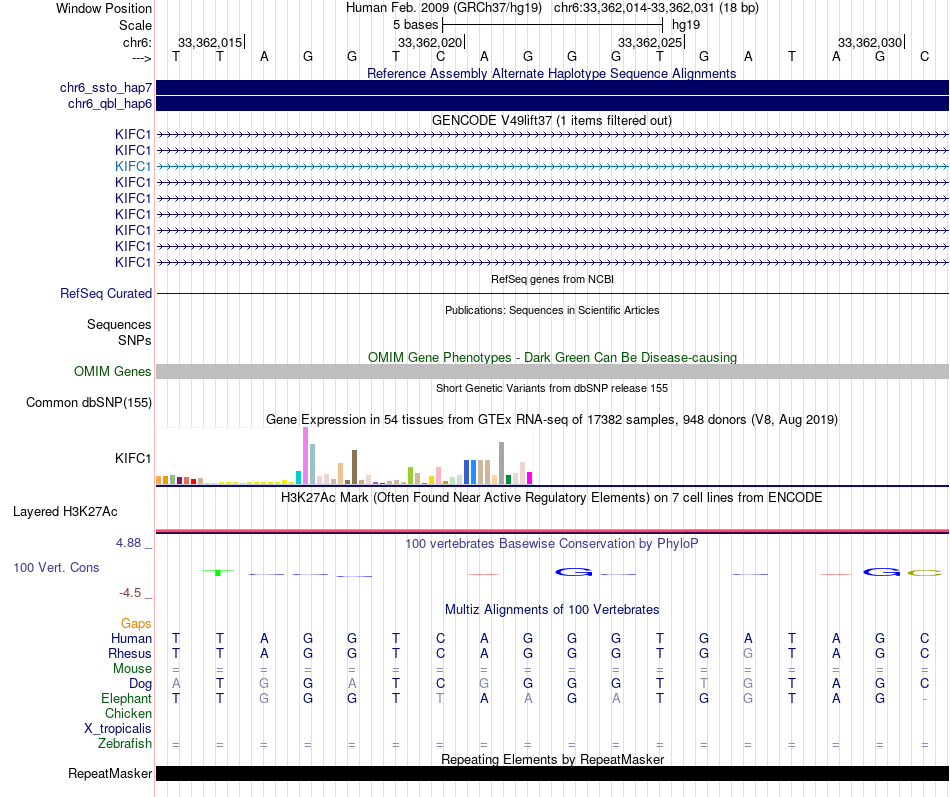Click the SNPs track label
The width and height of the screenshot is (950, 797).
pyautogui.click(x=135, y=341)
